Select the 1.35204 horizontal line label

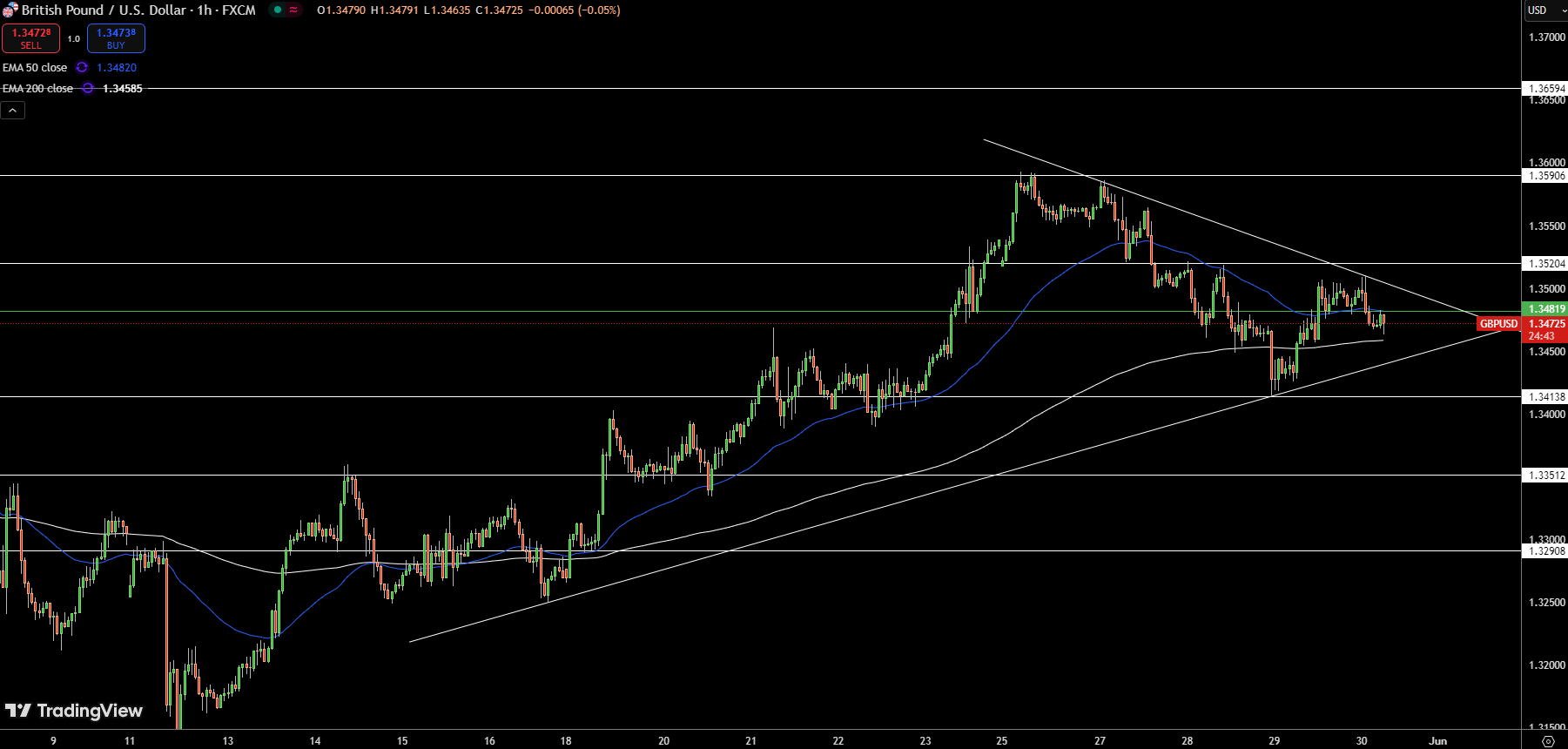[1546, 263]
